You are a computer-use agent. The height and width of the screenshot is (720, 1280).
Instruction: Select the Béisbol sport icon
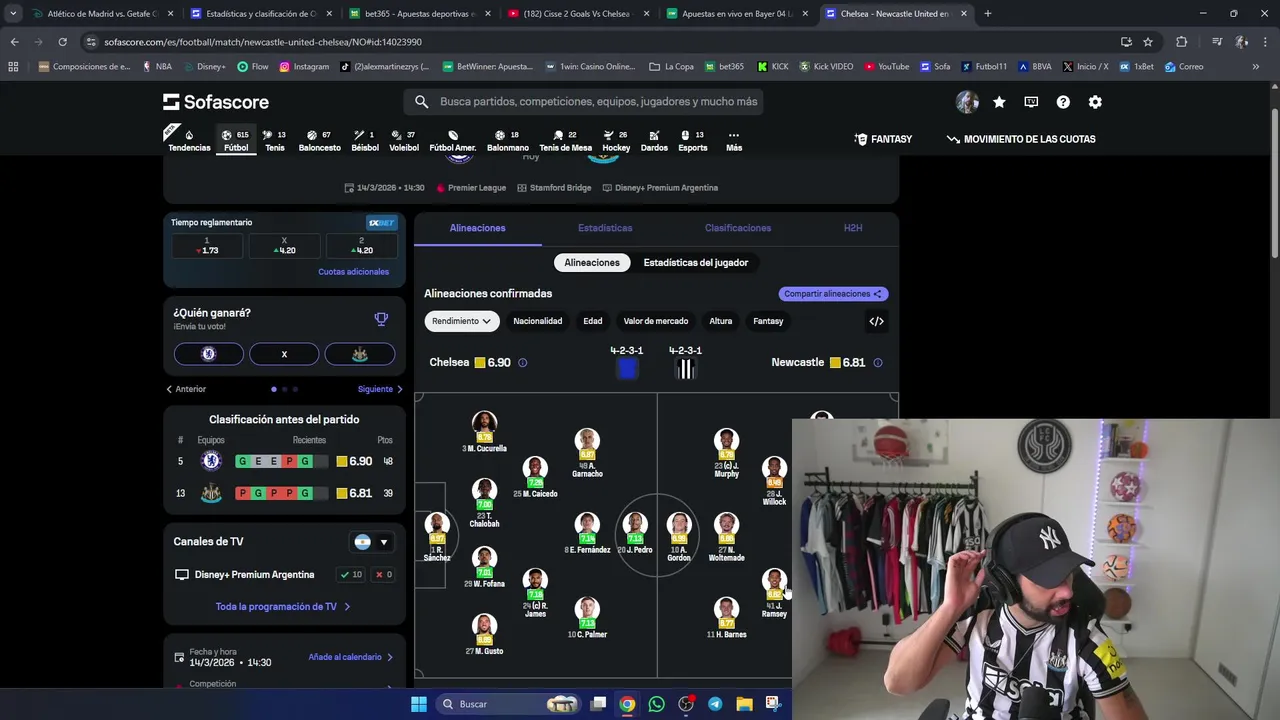tap(365, 141)
